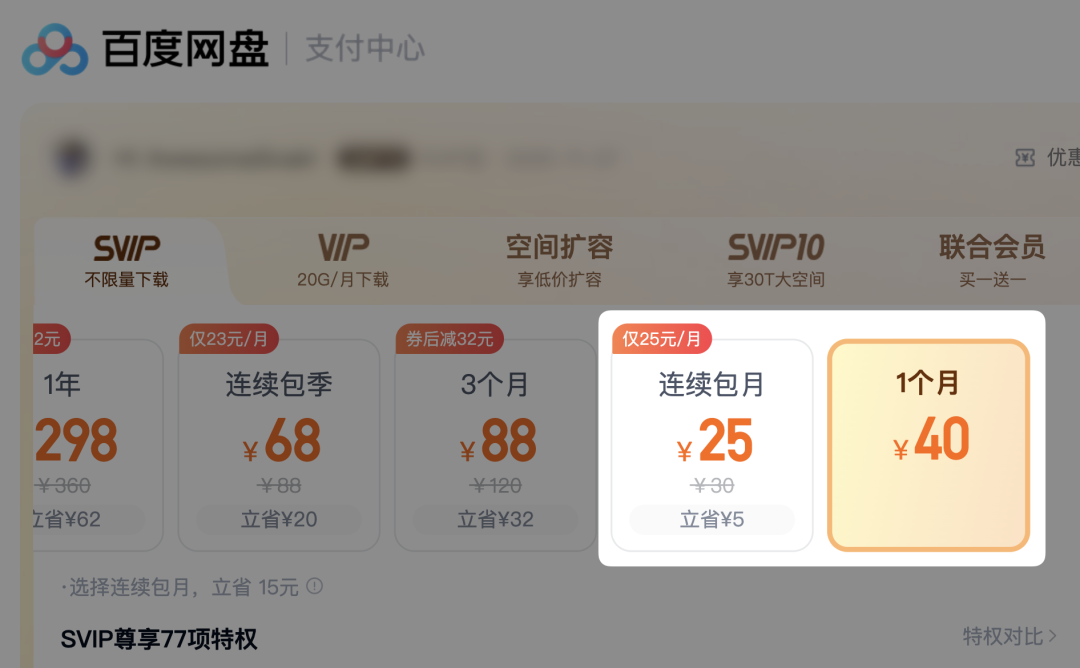Click the Baidu Netdisk cloud logo icon
Viewport: 1080px width, 668px height.
tap(55, 50)
